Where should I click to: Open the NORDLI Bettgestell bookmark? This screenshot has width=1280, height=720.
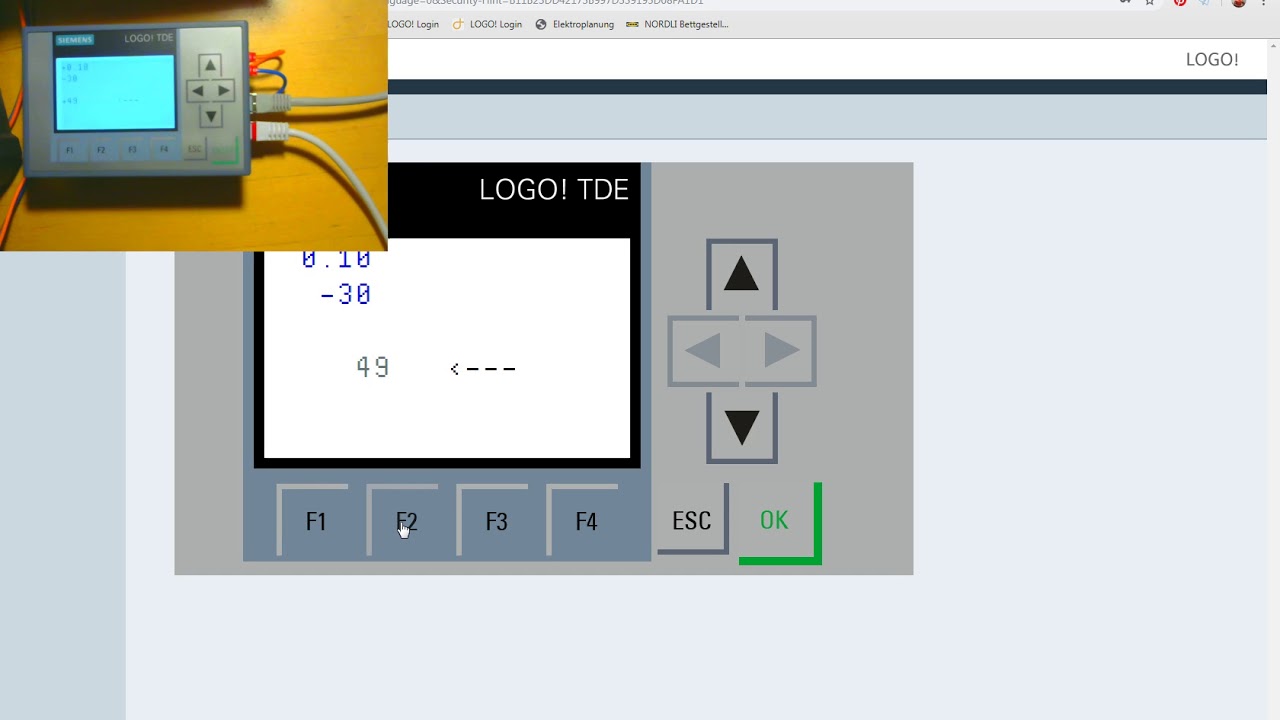click(x=677, y=24)
